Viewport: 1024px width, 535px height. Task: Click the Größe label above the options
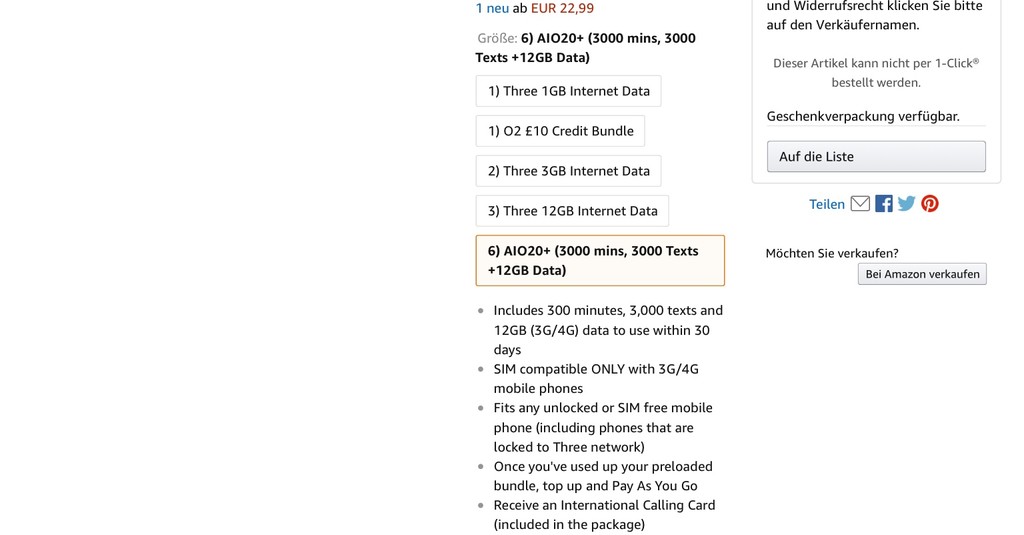(497, 38)
